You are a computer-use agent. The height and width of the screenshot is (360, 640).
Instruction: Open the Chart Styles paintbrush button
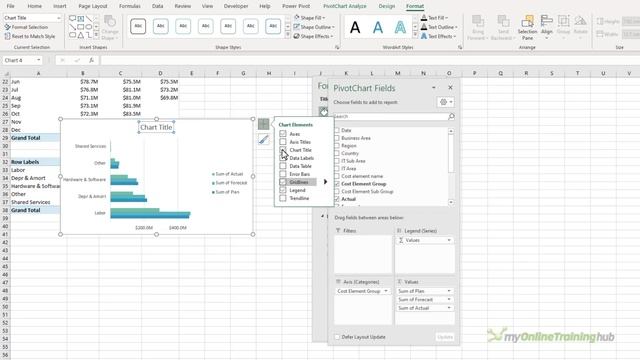pos(263,140)
